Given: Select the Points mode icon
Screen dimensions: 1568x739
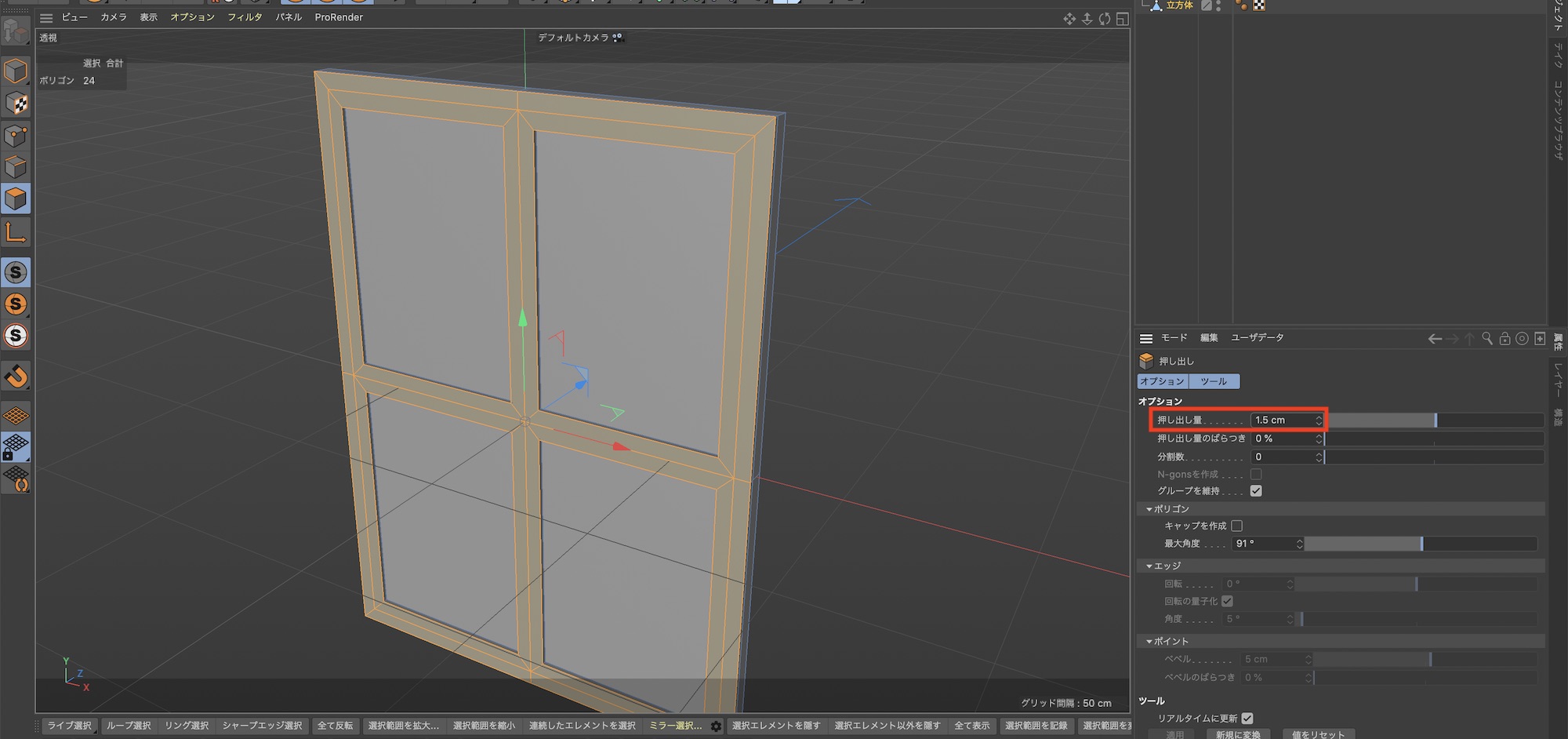Looking at the screenshot, I should point(16,136).
